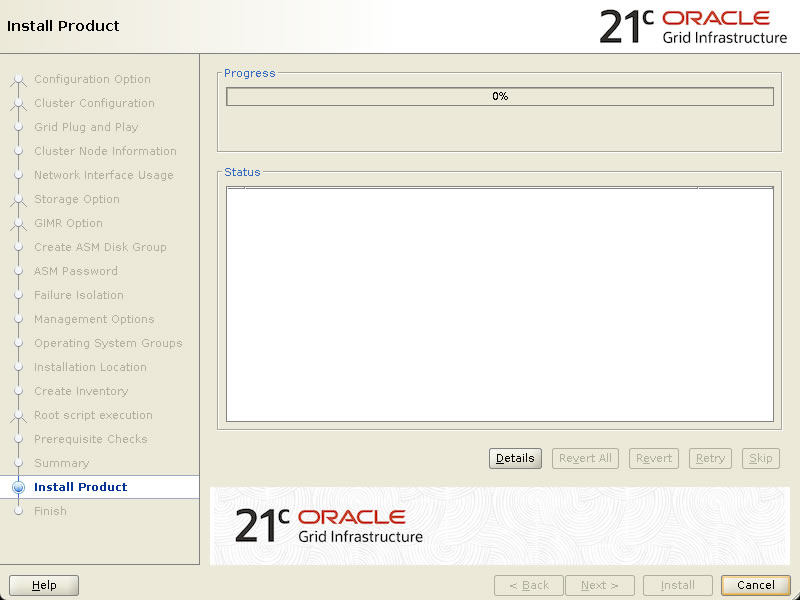Image resolution: width=800 pixels, height=600 pixels.
Task: Click the Next button
Action: point(600,585)
